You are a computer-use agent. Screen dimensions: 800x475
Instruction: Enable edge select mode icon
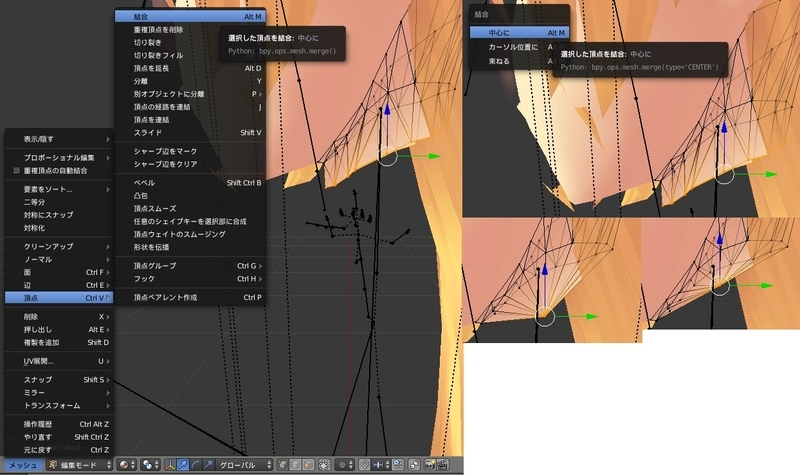(295, 465)
